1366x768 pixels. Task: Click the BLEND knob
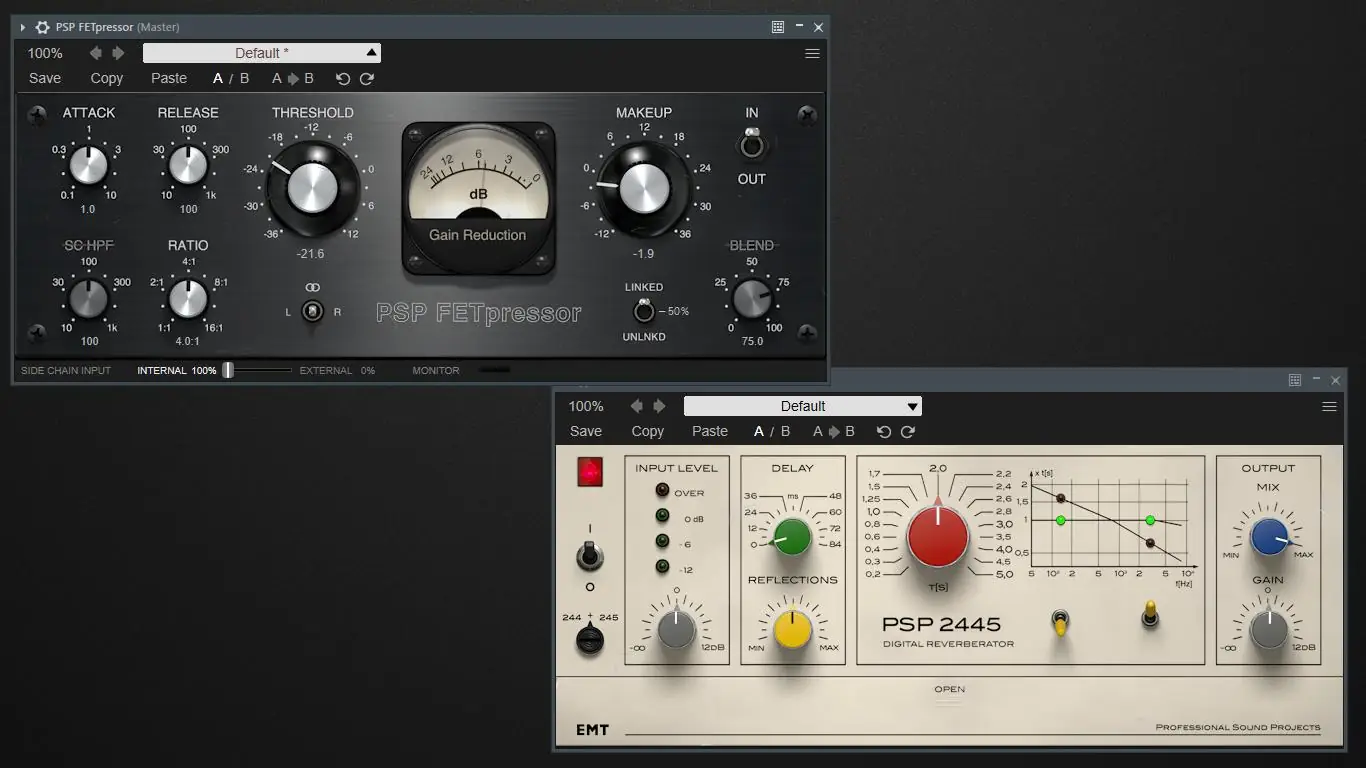pyautogui.click(x=752, y=298)
